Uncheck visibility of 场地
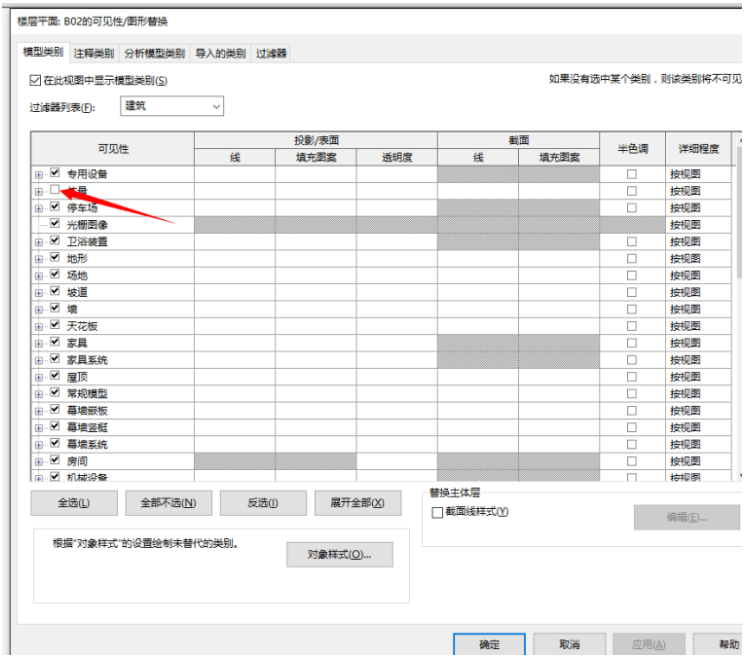Screen dimensions: 750x661 point(55,275)
